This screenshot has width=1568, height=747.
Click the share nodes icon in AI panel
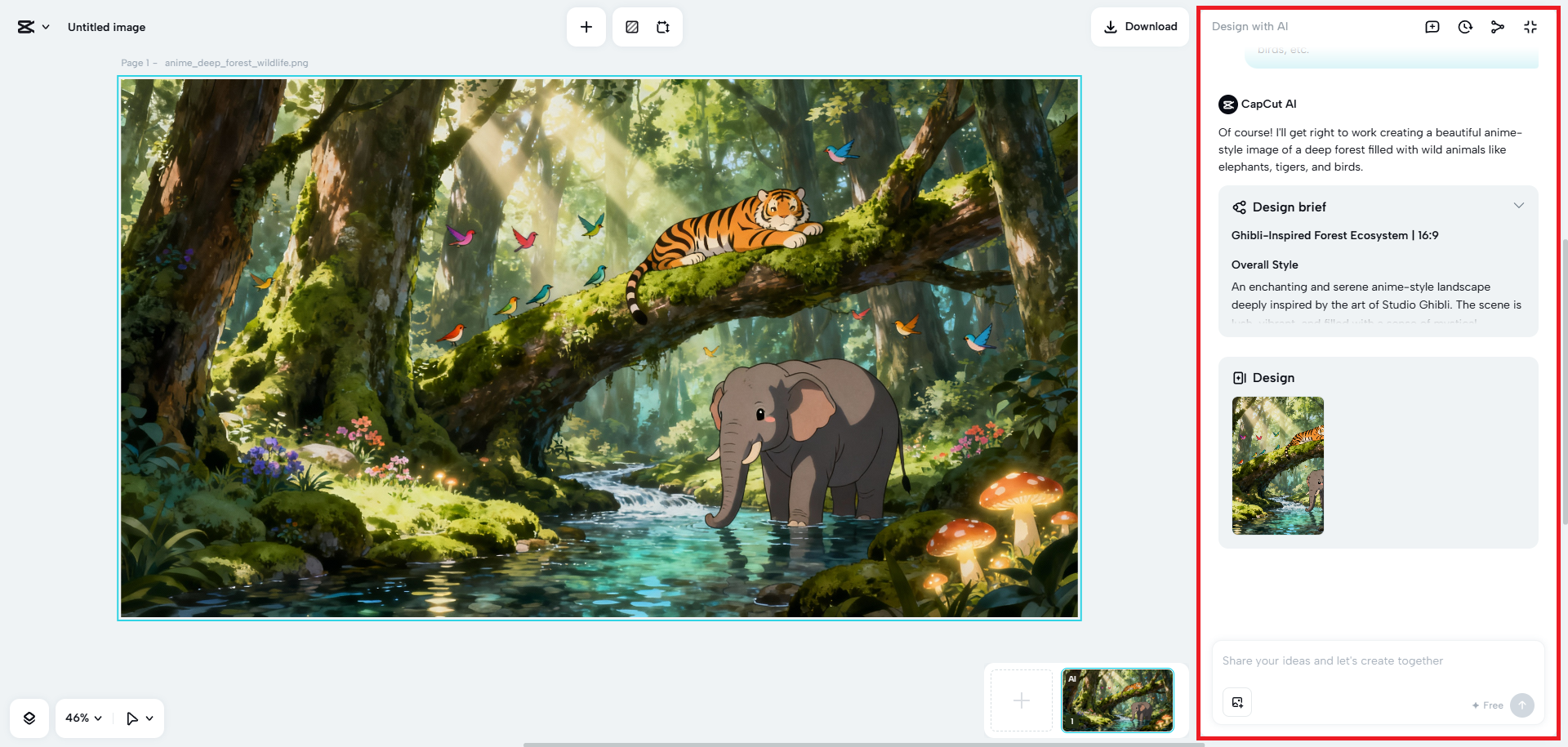coord(1497,27)
